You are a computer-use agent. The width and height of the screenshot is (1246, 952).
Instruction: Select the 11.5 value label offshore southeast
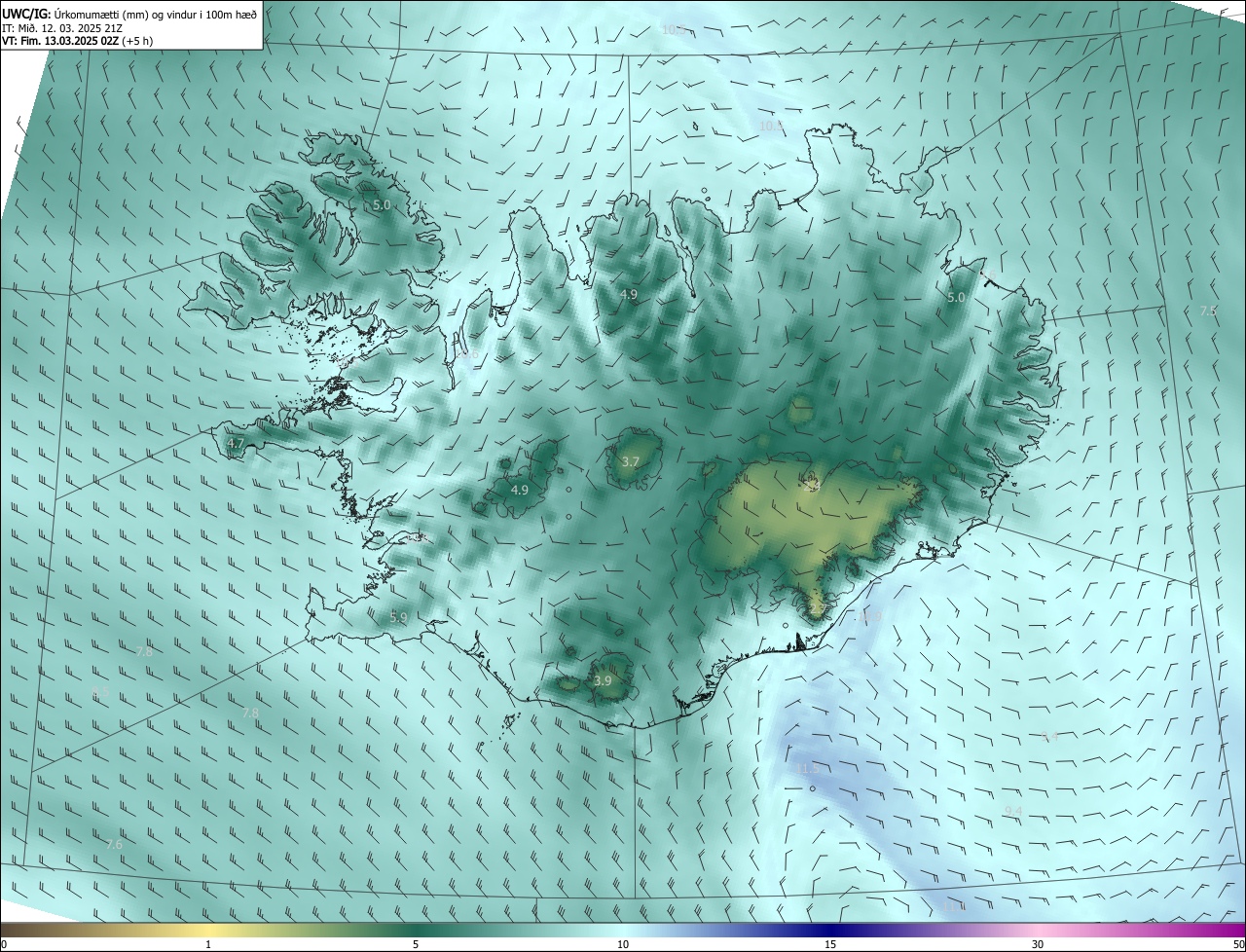pyautogui.click(x=808, y=769)
